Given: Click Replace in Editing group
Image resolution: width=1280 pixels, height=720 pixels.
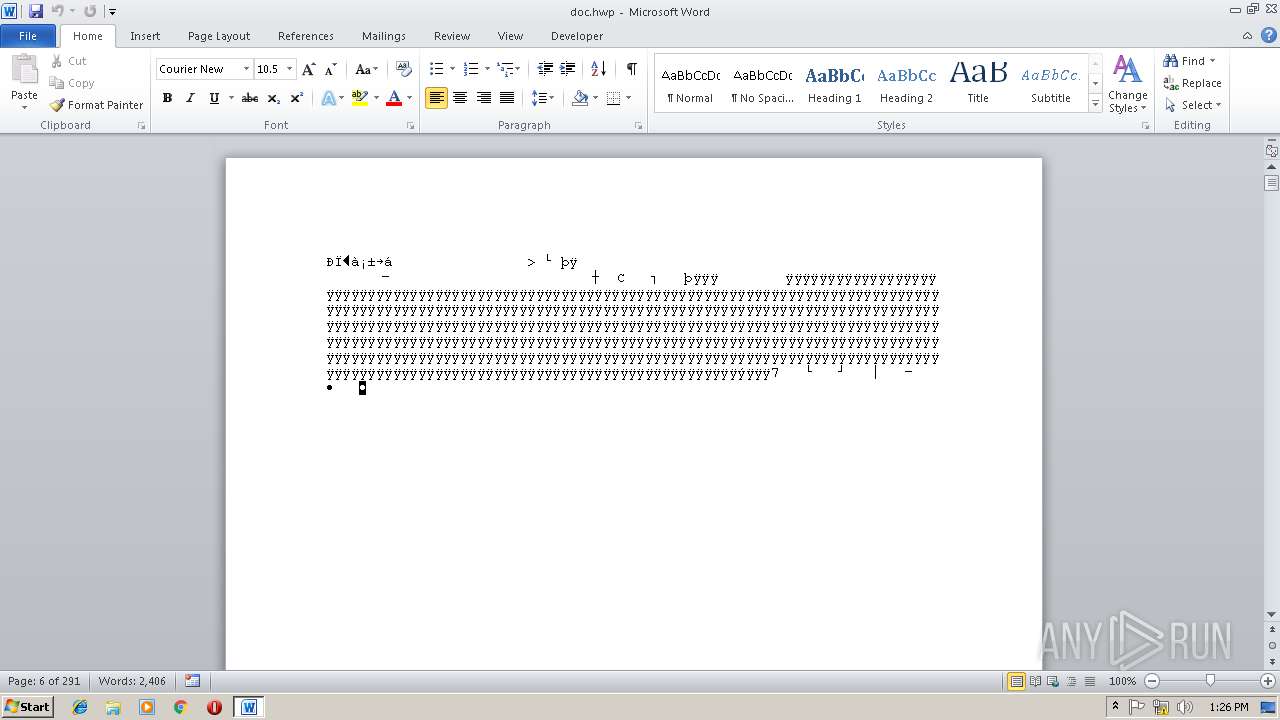Looking at the screenshot, I should point(1193,83).
